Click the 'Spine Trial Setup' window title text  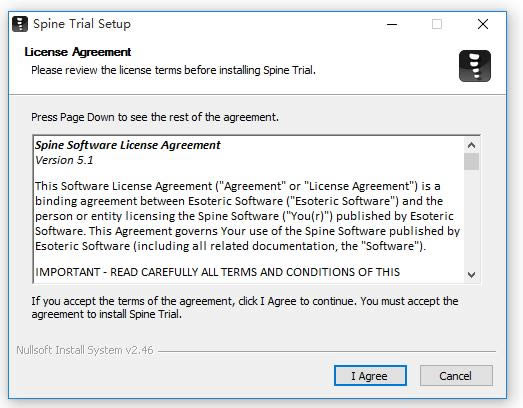coord(82,24)
